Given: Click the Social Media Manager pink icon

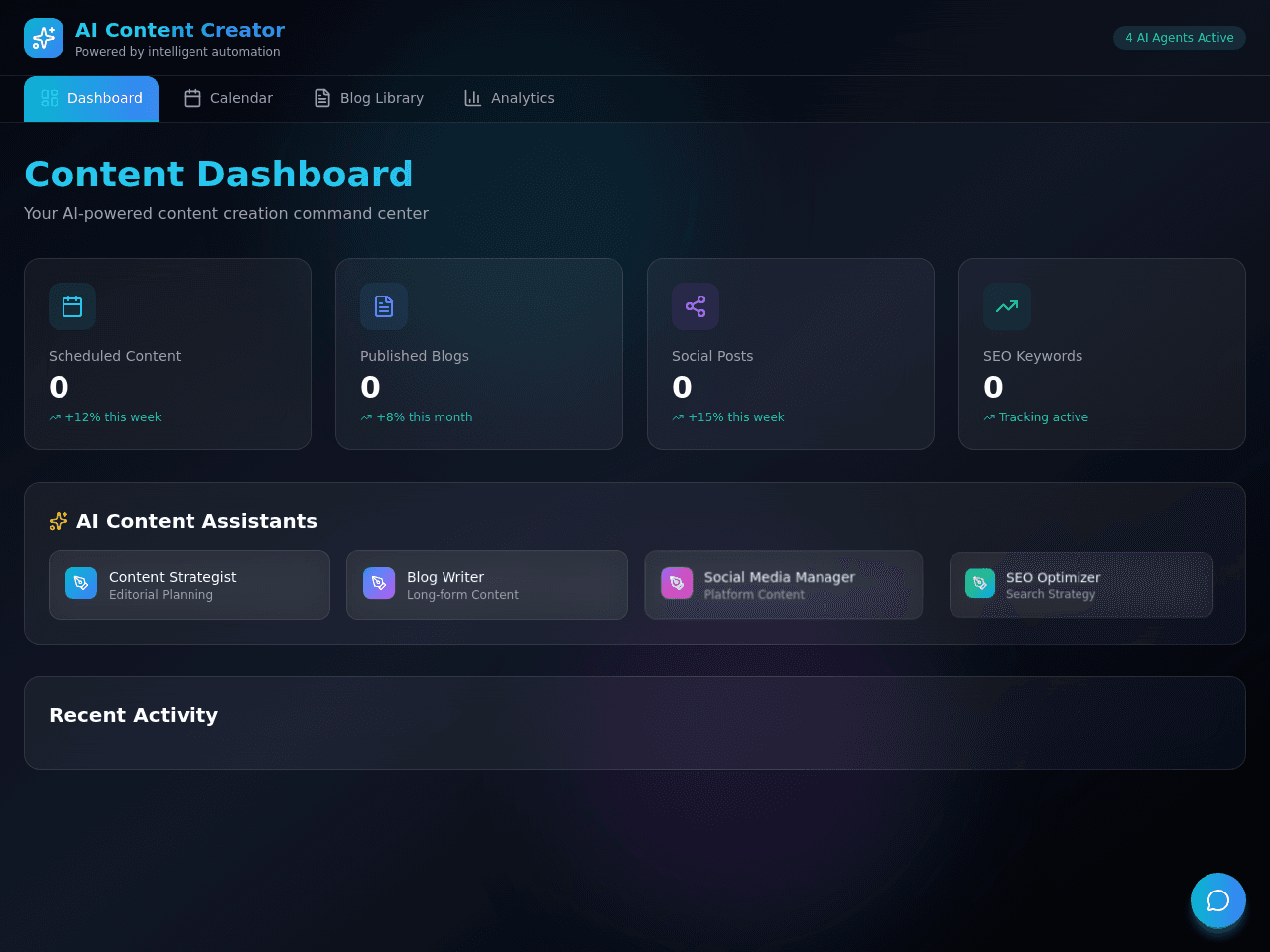Looking at the screenshot, I should (x=677, y=583).
